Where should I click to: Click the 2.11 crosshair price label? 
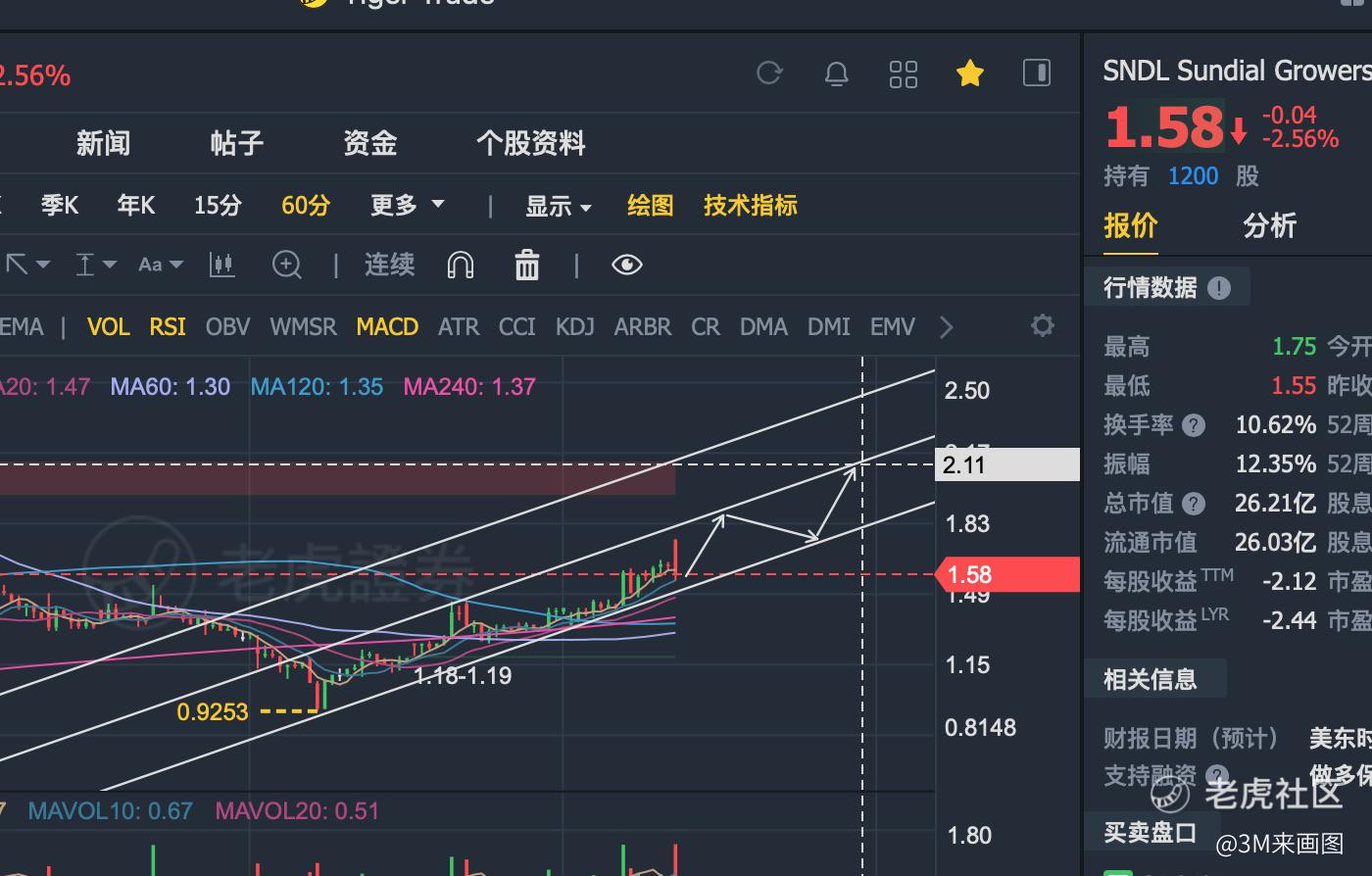(x=1007, y=464)
